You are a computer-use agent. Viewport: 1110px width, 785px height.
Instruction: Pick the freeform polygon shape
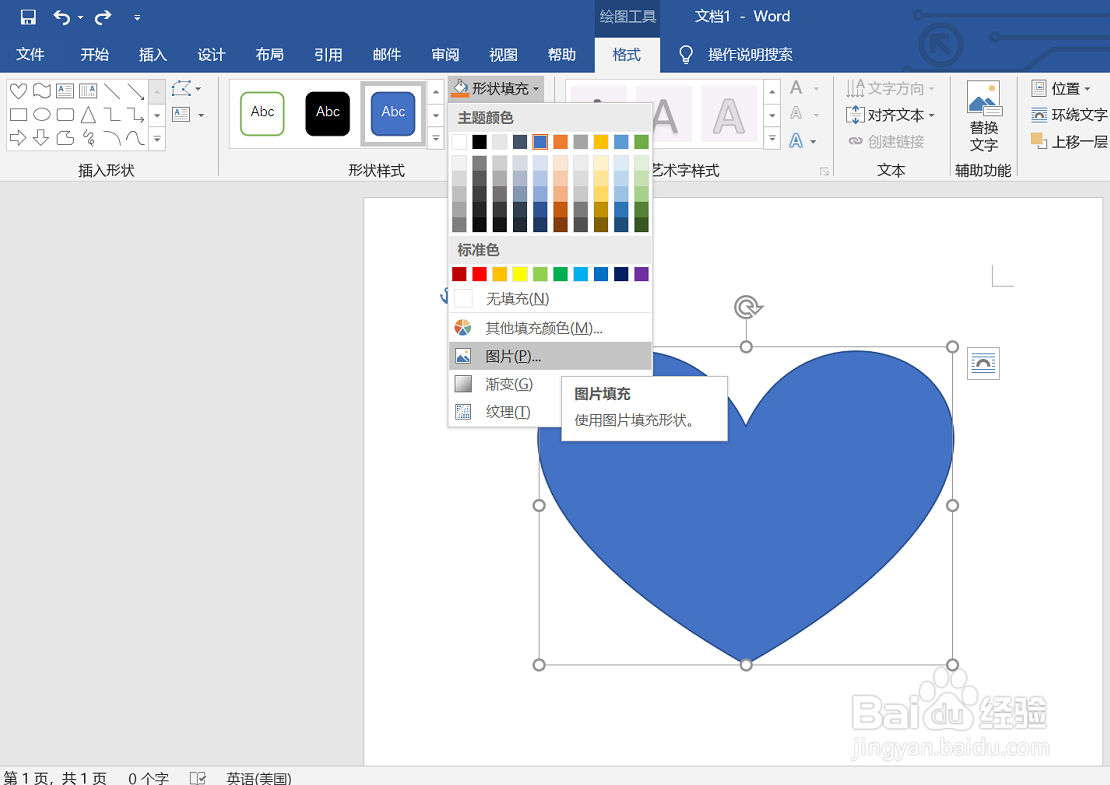65,137
